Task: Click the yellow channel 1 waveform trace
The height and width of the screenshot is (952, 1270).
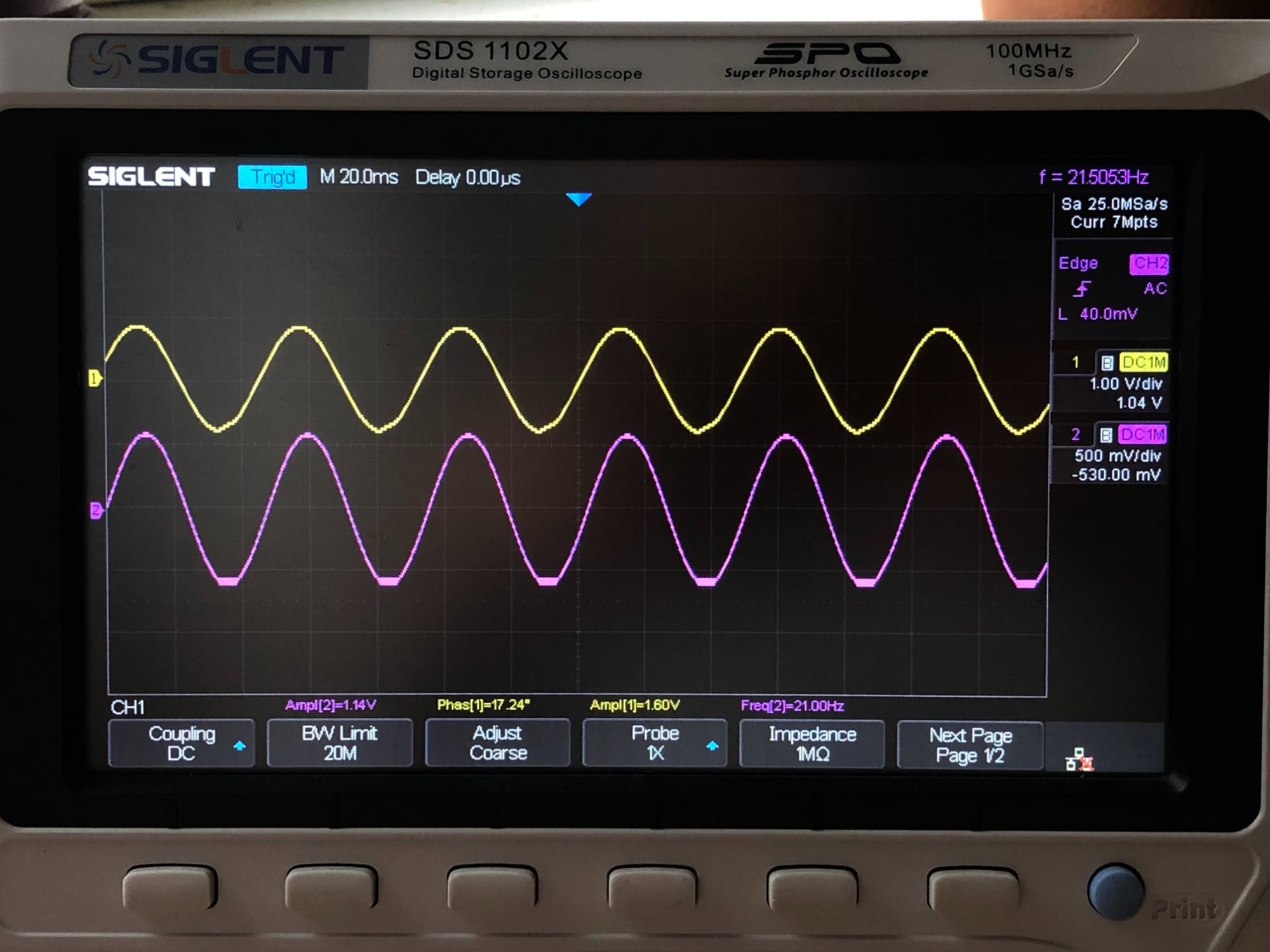Action: point(575,380)
